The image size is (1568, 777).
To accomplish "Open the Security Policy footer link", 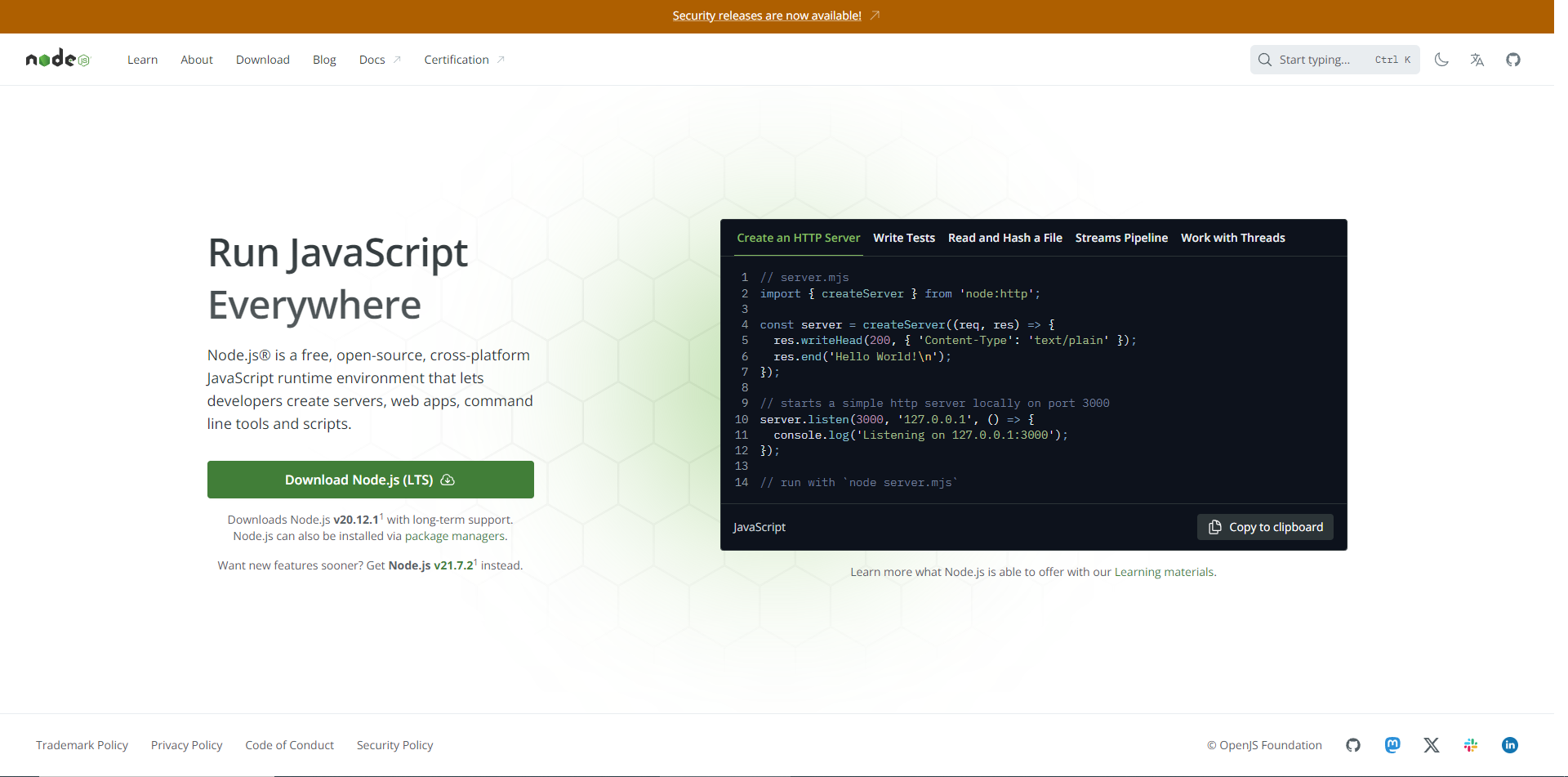I will click(395, 745).
